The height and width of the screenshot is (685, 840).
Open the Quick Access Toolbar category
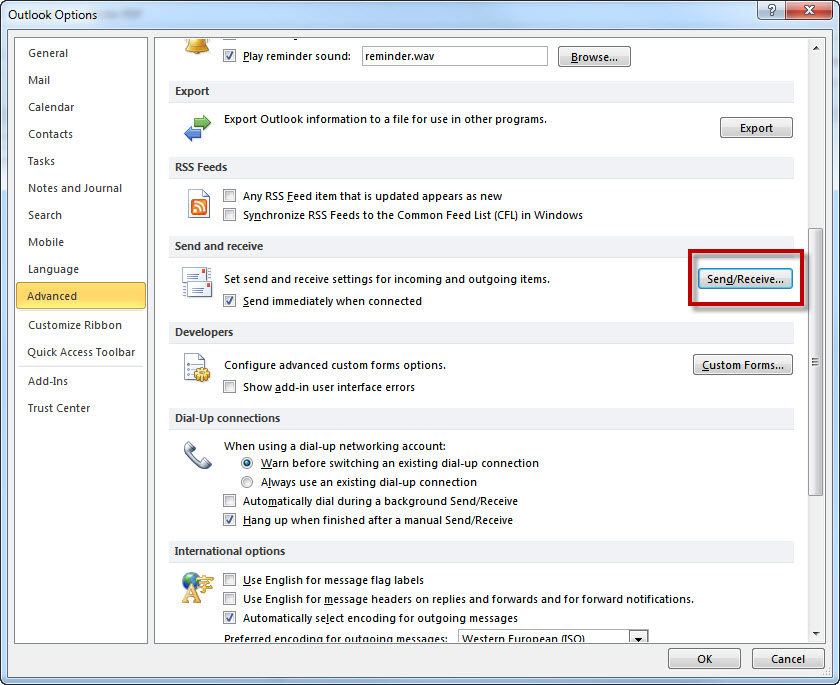[x=81, y=352]
